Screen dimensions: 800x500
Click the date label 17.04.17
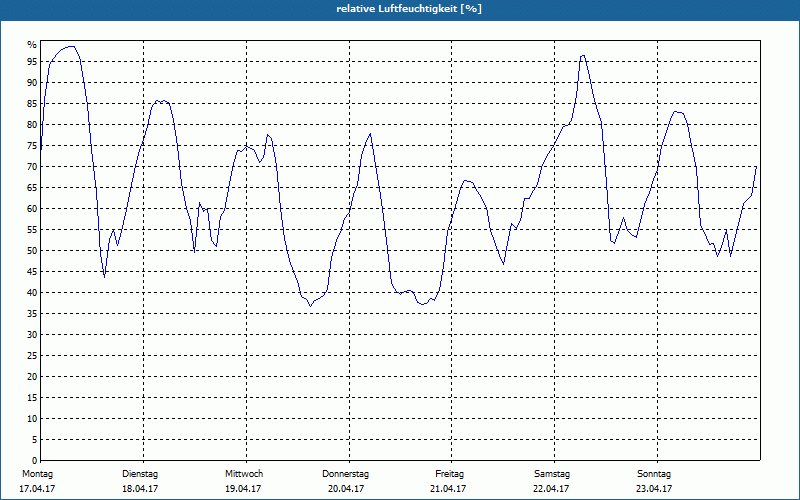37,489
